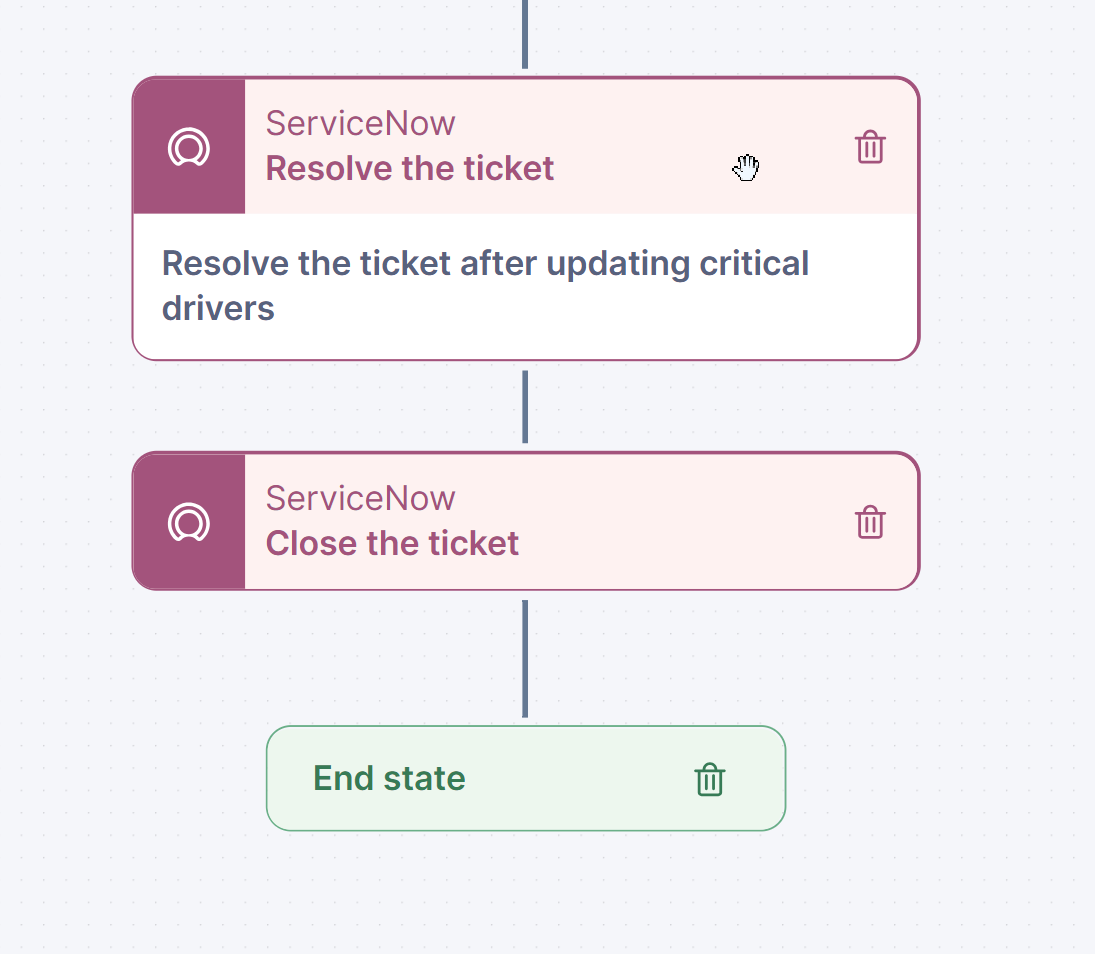Delete the Close the ticket node
Viewport: 1095px width, 954px height.
pyautogui.click(x=870, y=522)
